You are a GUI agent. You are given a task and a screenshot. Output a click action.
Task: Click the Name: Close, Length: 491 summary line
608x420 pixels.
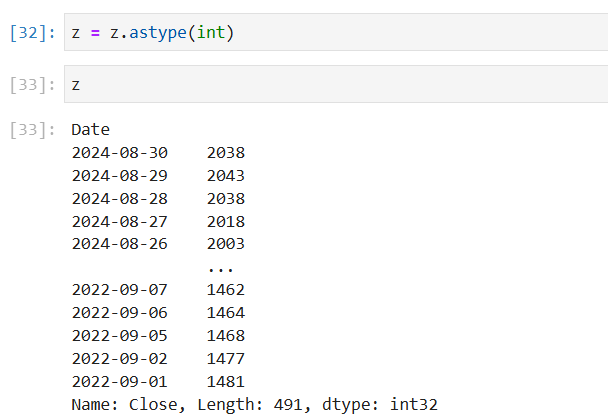coord(254,405)
